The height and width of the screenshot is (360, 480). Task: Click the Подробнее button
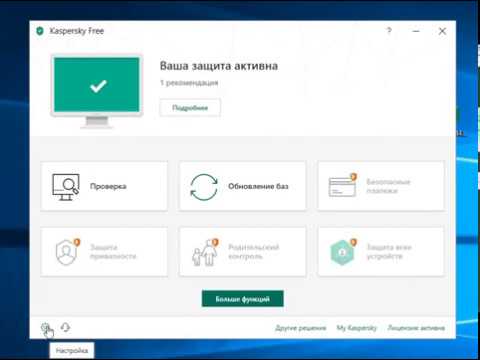[190, 108]
